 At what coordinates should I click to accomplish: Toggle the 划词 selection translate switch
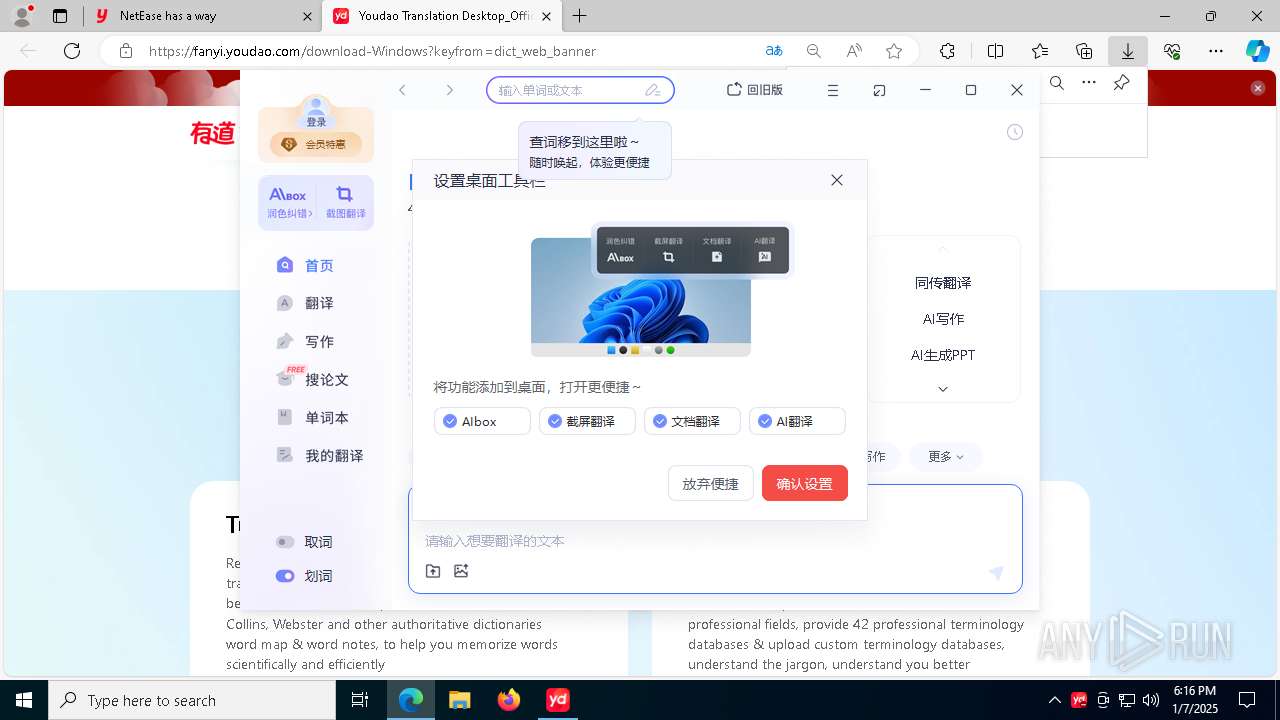click(285, 576)
